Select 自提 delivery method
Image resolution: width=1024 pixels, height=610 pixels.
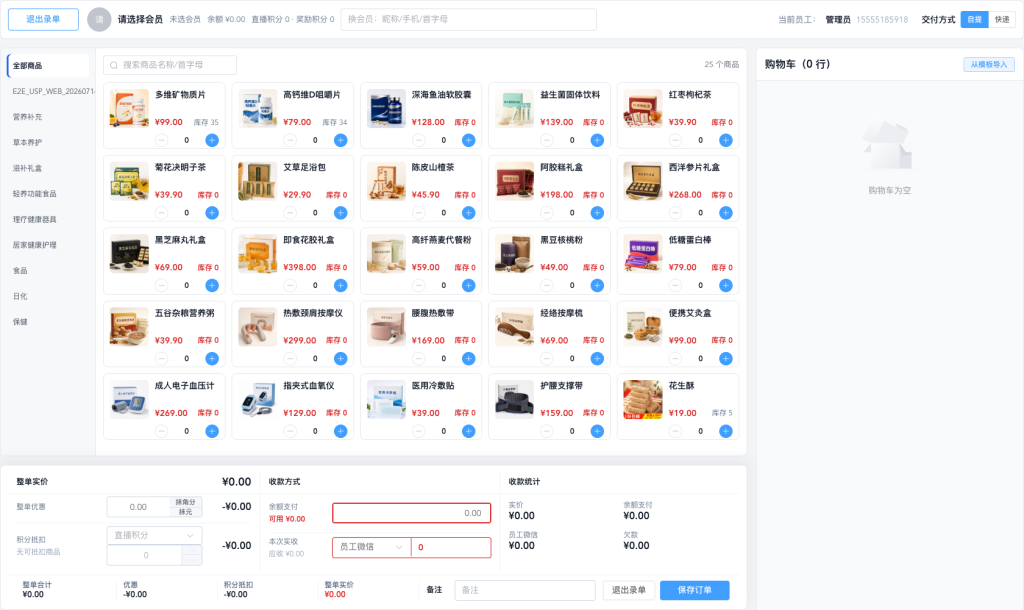[974, 20]
